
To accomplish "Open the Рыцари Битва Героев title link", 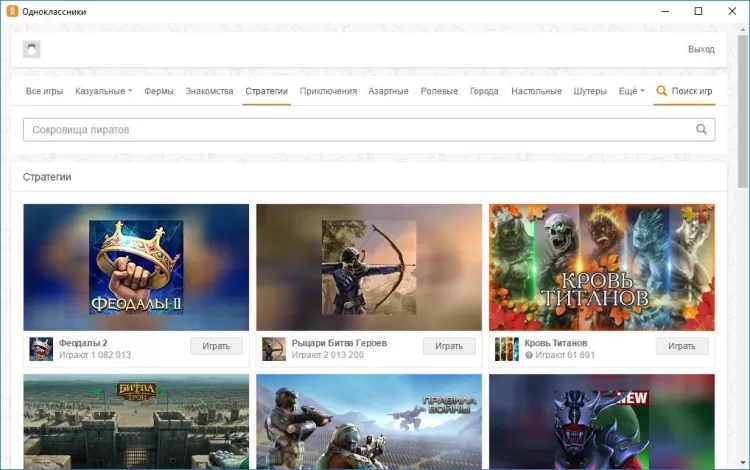I will 339,343.
